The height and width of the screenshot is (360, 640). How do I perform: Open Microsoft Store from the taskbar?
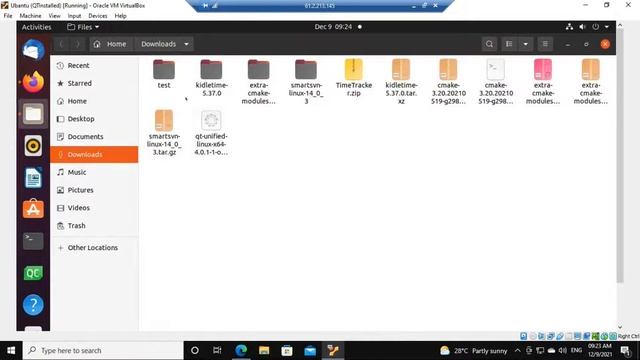[x=287, y=351]
